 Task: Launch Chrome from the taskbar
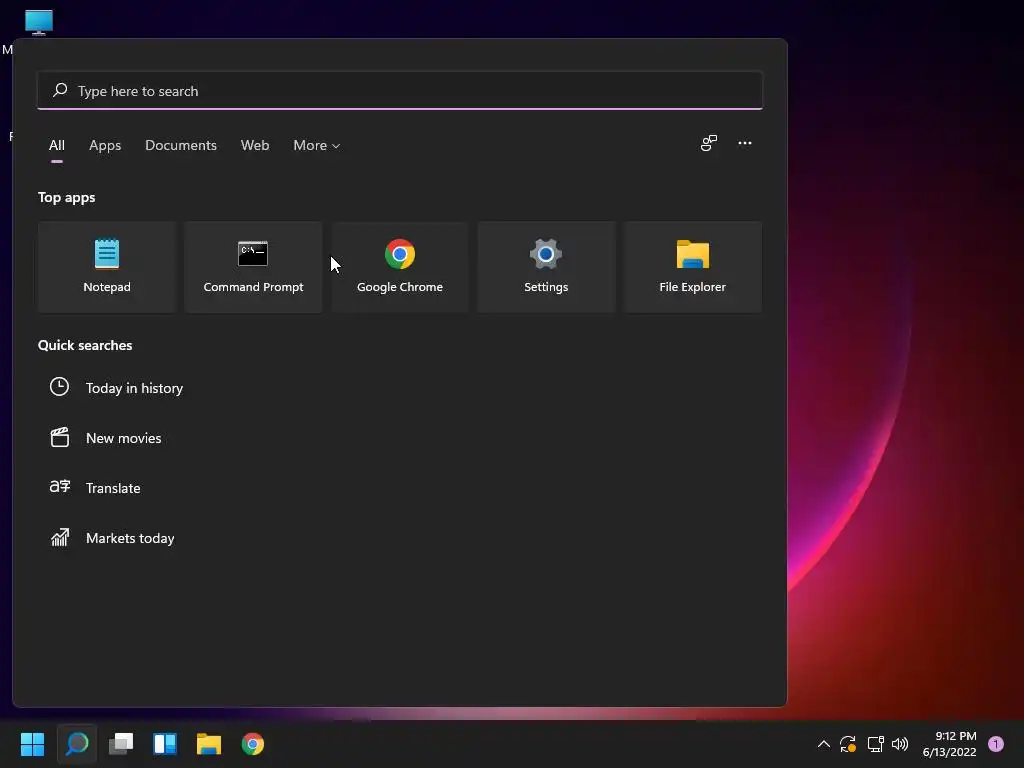pyautogui.click(x=253, y=744)
